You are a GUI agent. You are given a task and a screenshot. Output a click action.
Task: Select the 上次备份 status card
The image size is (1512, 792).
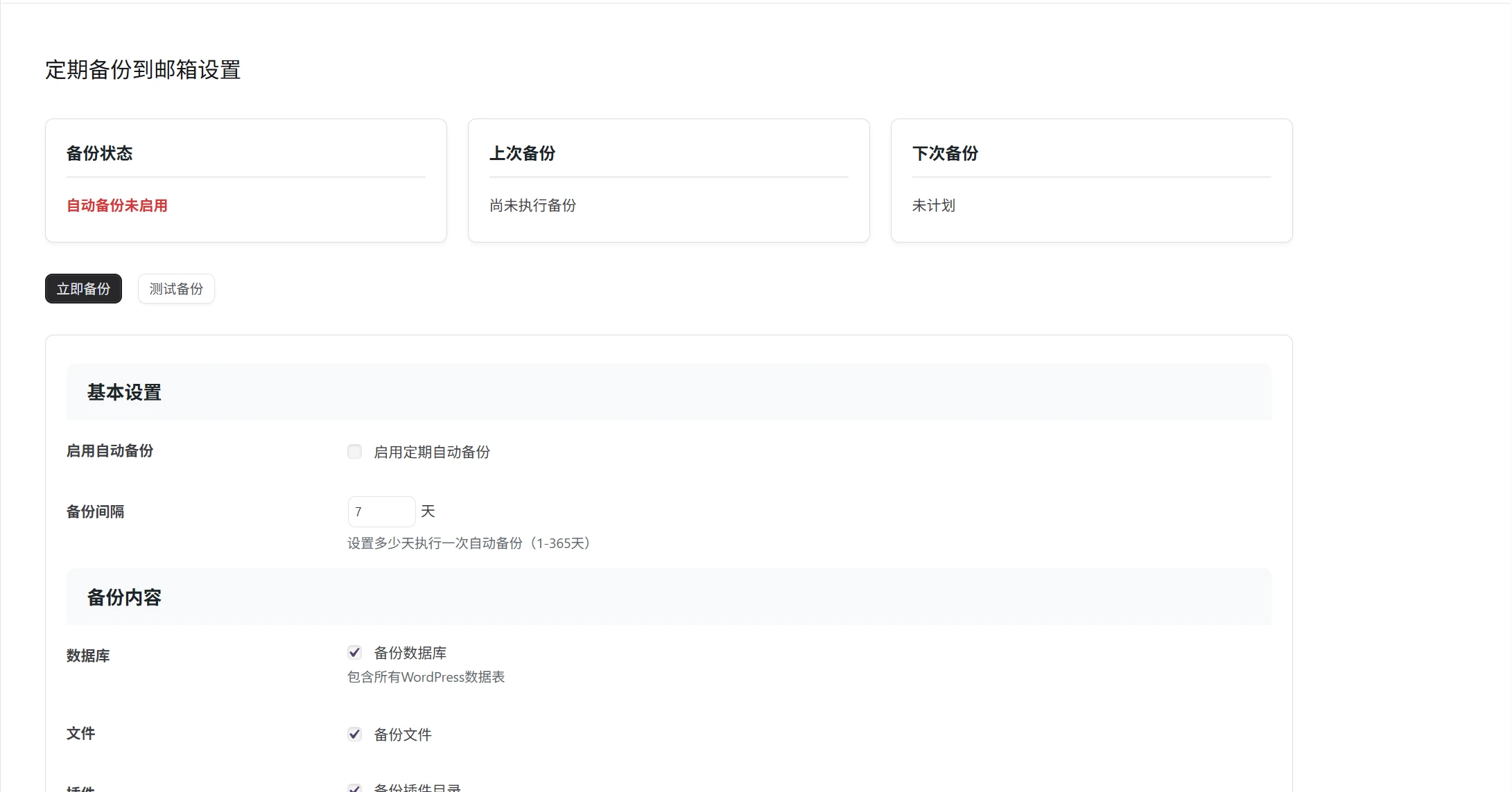(668, 180)
